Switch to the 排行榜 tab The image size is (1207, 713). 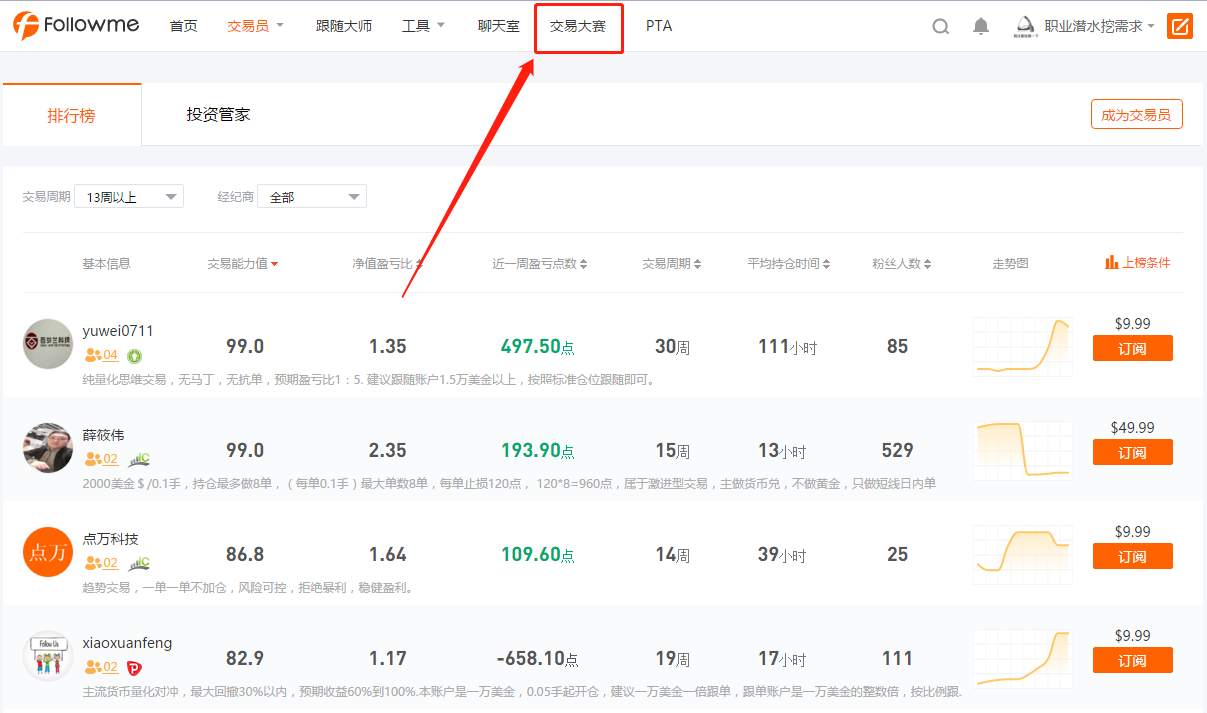pyautogui.click(x=72, y=115)
